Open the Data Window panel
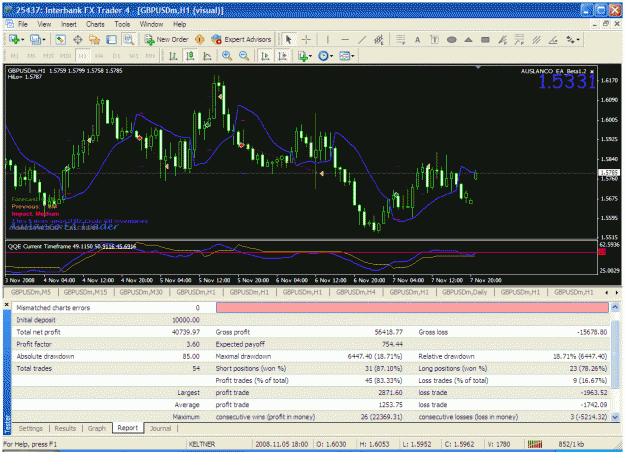 coord(77,39)
